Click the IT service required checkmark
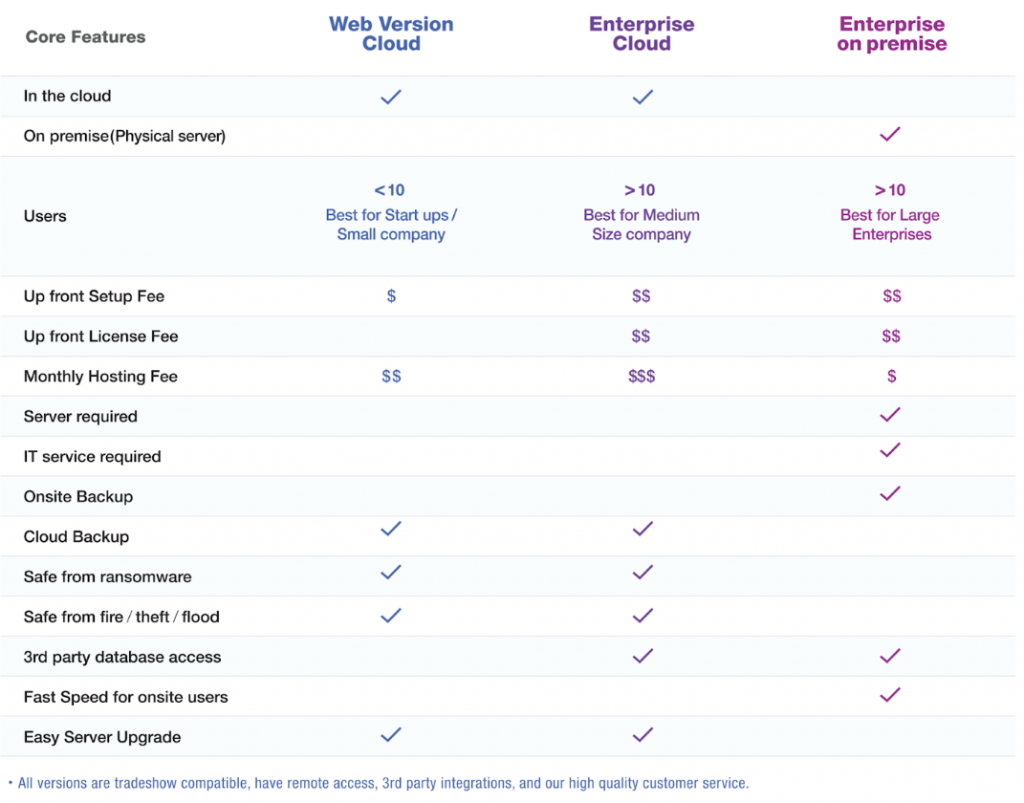 [x=890, y=450]
